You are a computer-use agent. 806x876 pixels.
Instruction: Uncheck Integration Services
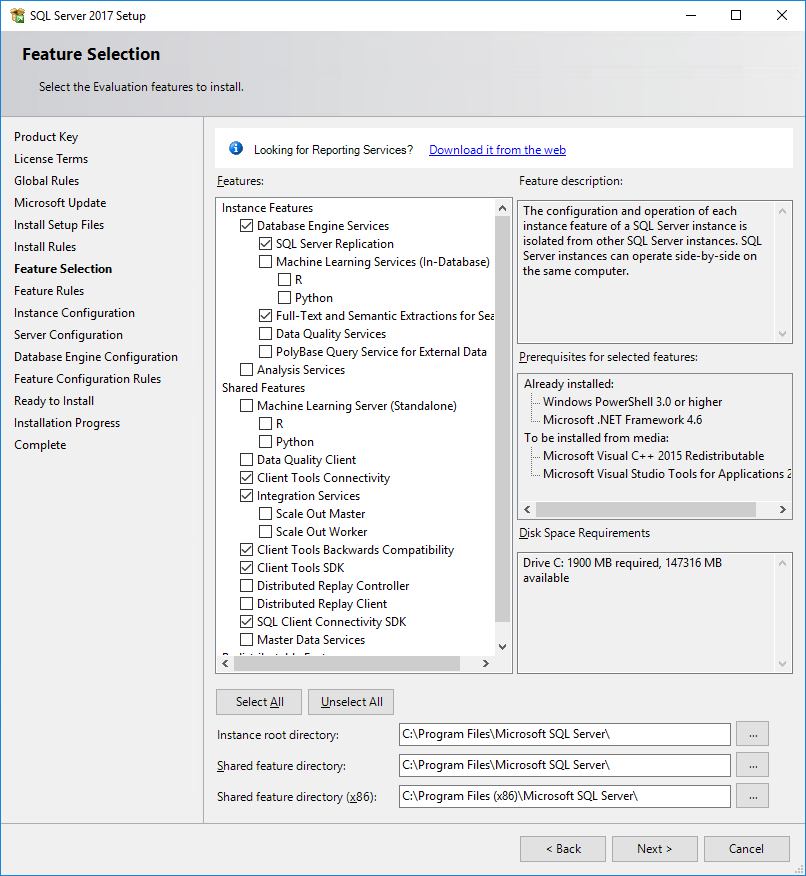click(x=246, y=496)
